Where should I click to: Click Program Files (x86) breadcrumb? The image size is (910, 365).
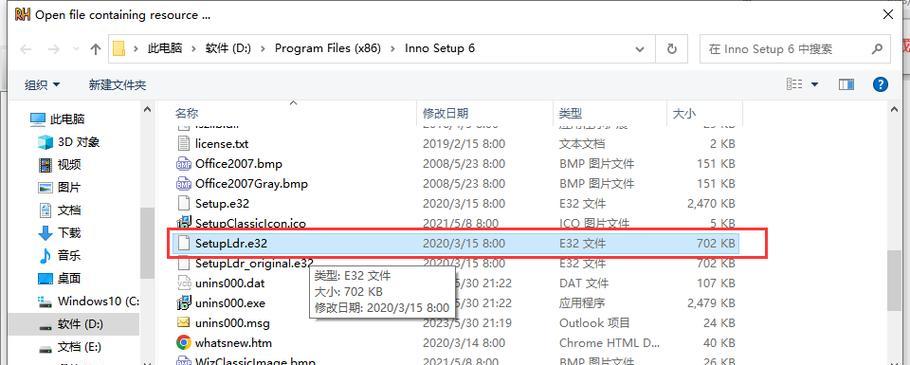coord(328,49)
